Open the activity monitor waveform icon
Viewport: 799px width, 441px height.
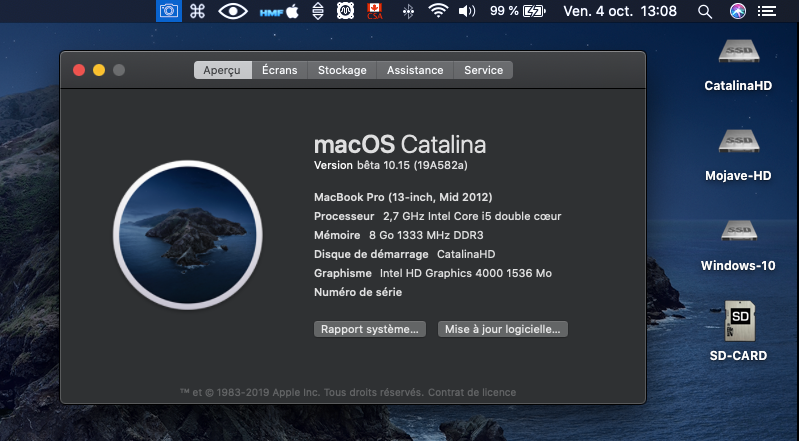pyautogui.click(x=345, y=11)
